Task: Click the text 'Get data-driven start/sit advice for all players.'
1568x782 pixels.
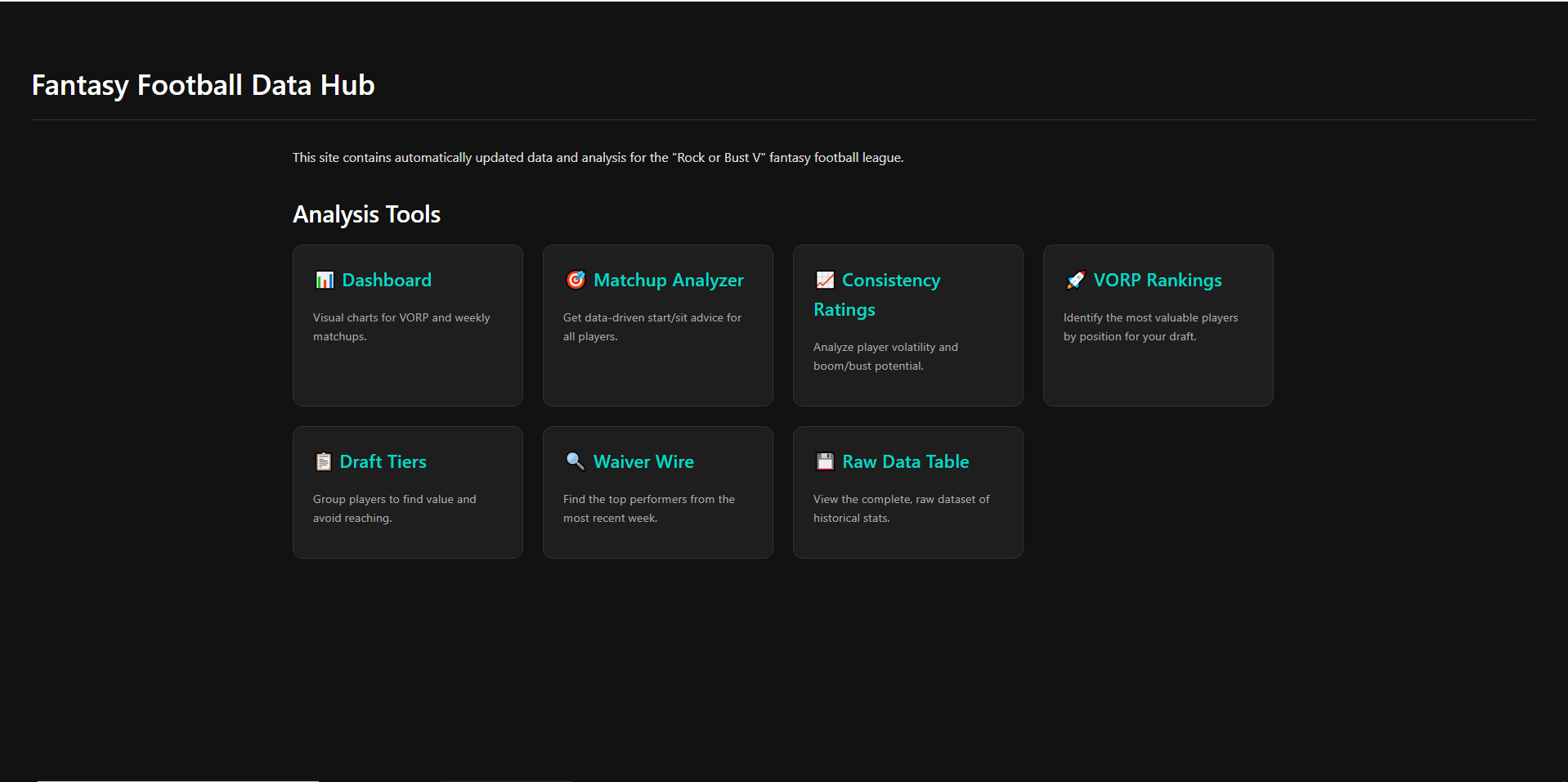Action: click(x=652, y=326)
